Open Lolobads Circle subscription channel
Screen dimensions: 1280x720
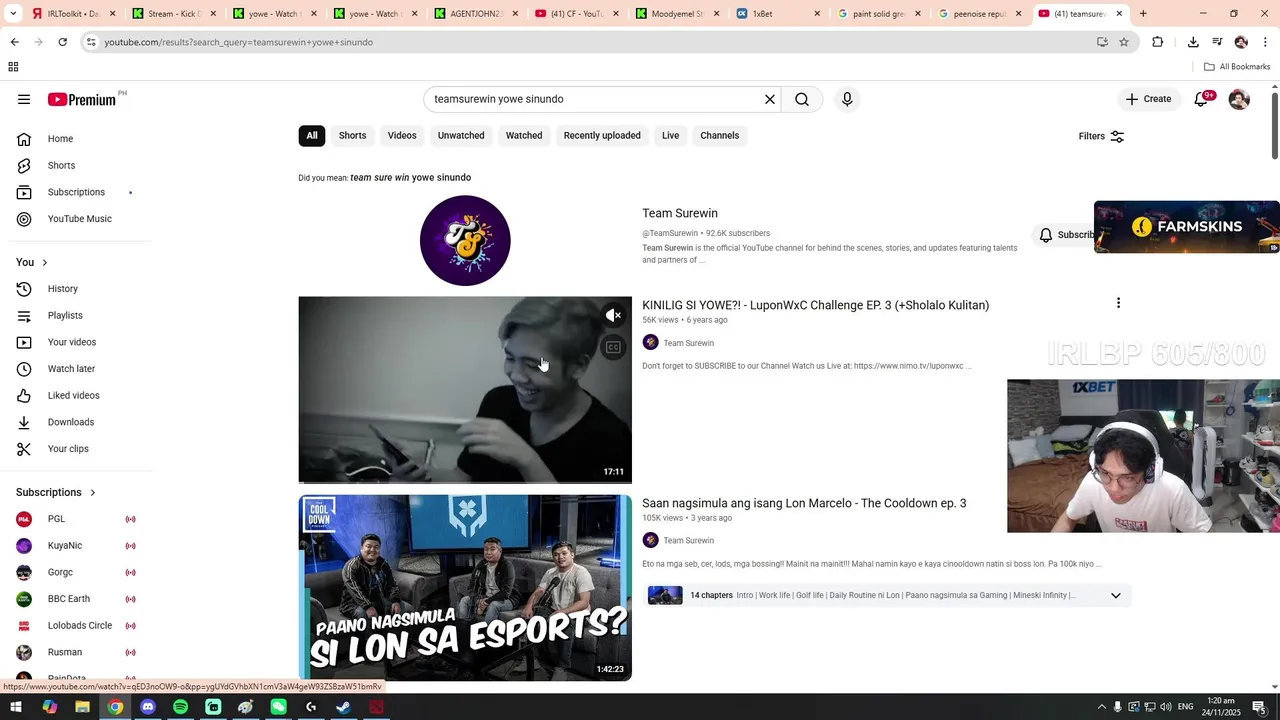point(80,626)
